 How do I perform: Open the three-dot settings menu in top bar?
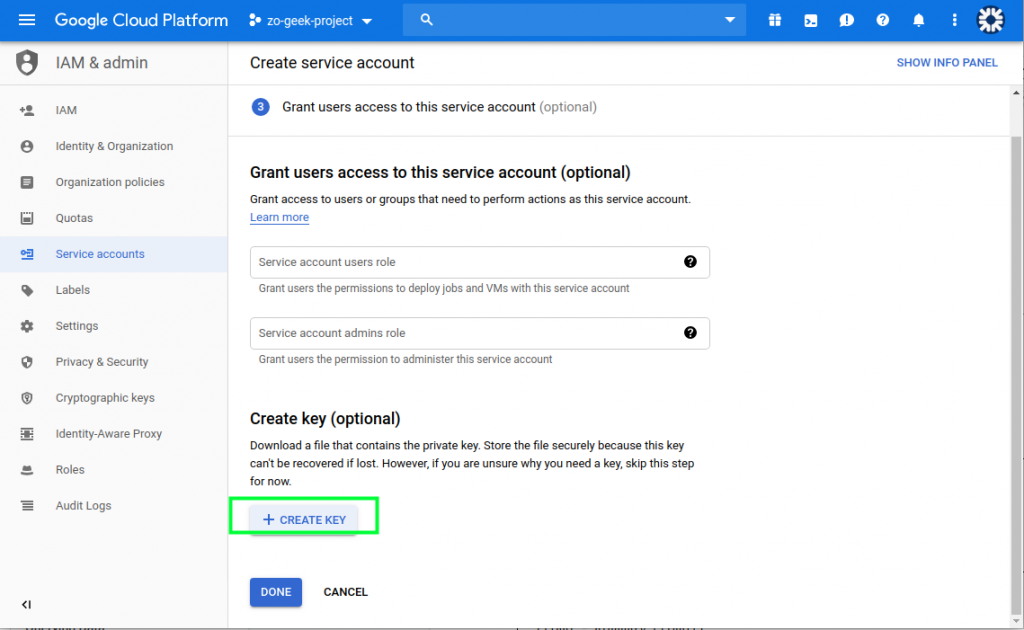coord(954,20)
